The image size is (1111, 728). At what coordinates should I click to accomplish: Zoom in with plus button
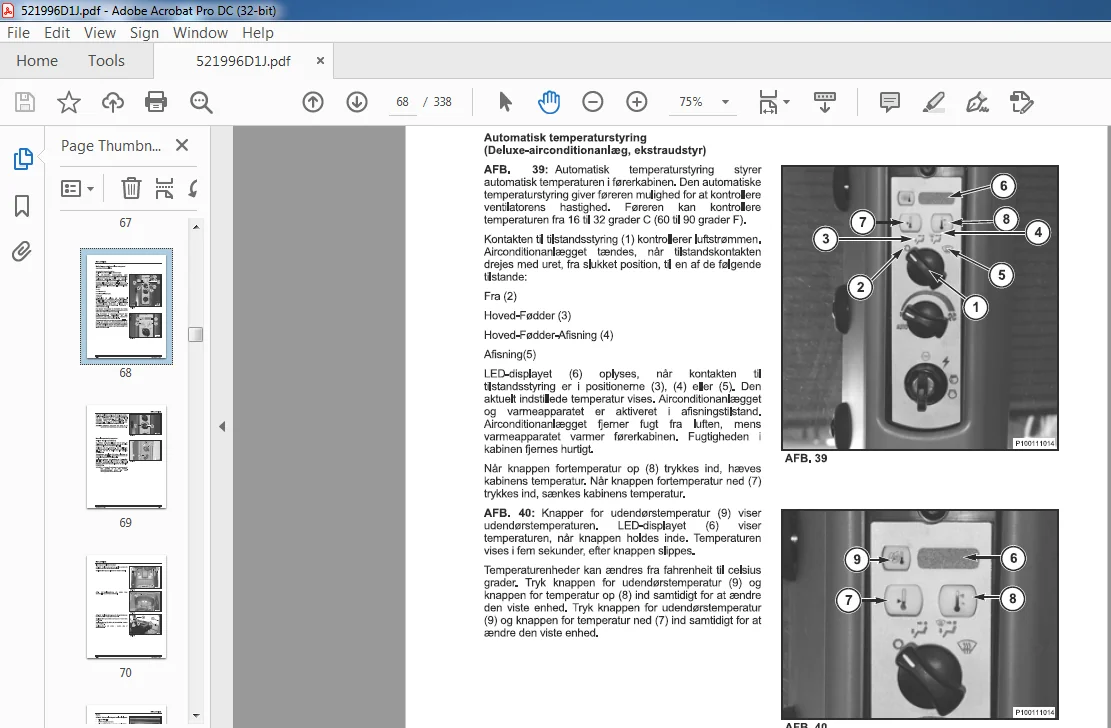[637, 102]
